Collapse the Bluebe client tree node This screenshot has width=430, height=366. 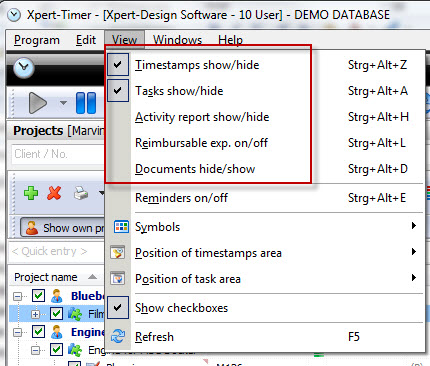pyautogui.click(x=17, y=296)
